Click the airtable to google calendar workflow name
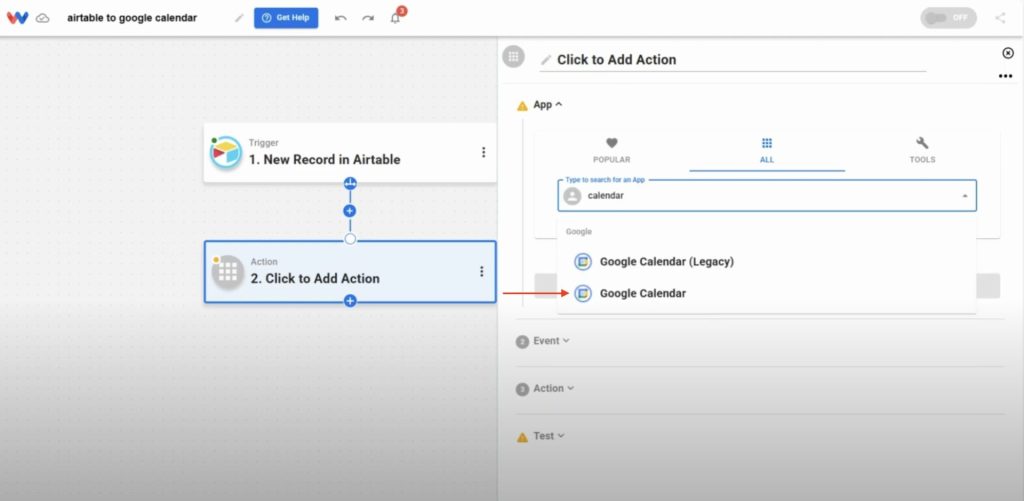1024x501 pixels. coord(132,18)
